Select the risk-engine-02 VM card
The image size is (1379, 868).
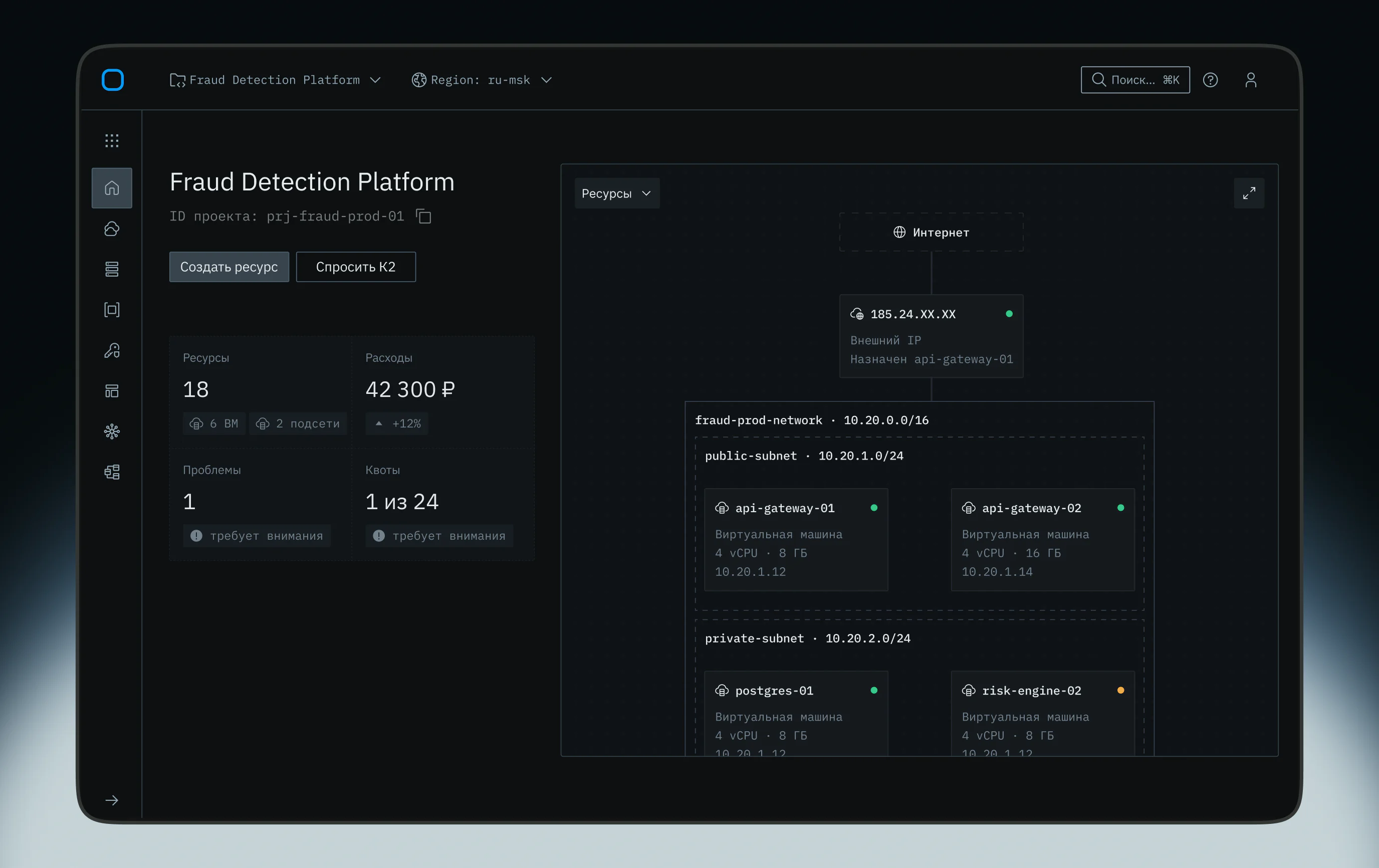[1043, 714]
